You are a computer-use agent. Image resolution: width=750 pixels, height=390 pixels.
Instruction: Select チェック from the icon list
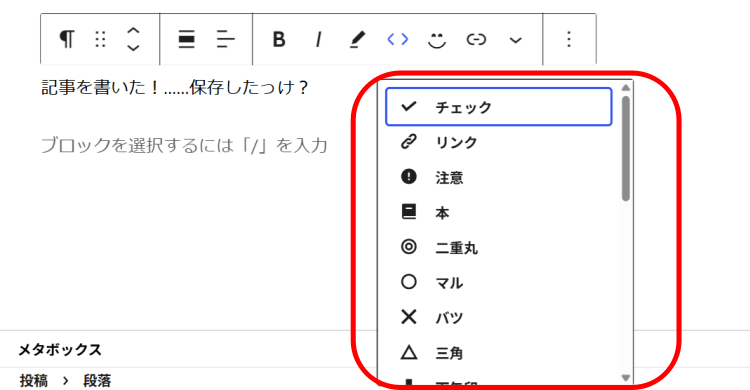pyautogui.click(x=498, y=107)
